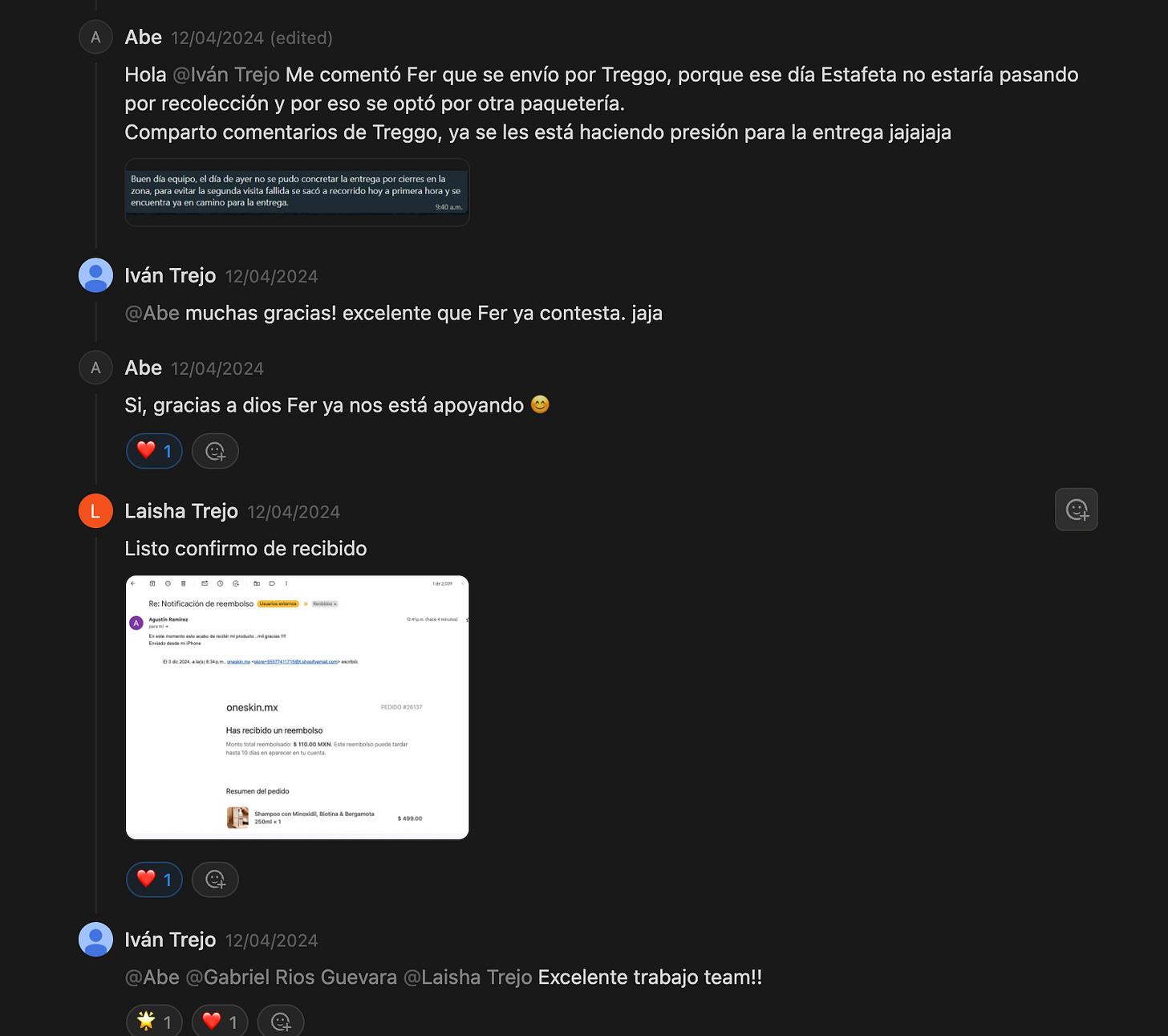The image size is (1168, 1036).
Task: Click Laisha Trejo's orange L avatar
Action: 95,511
